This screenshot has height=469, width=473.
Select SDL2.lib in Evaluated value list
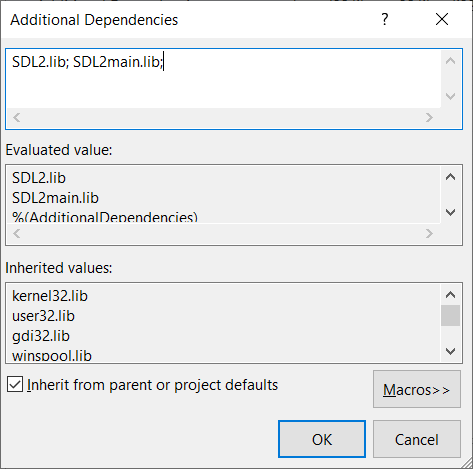pos(39,178)
